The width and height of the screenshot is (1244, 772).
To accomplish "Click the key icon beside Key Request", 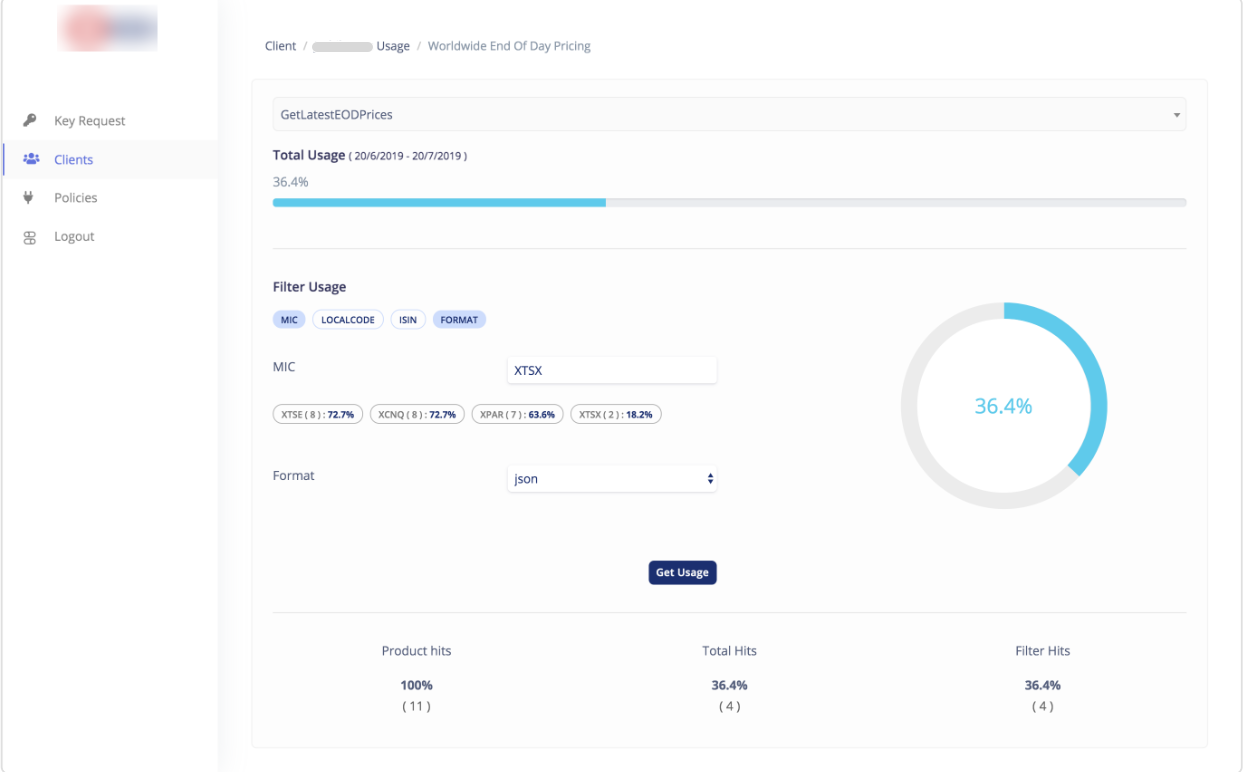I will (30, 121).
